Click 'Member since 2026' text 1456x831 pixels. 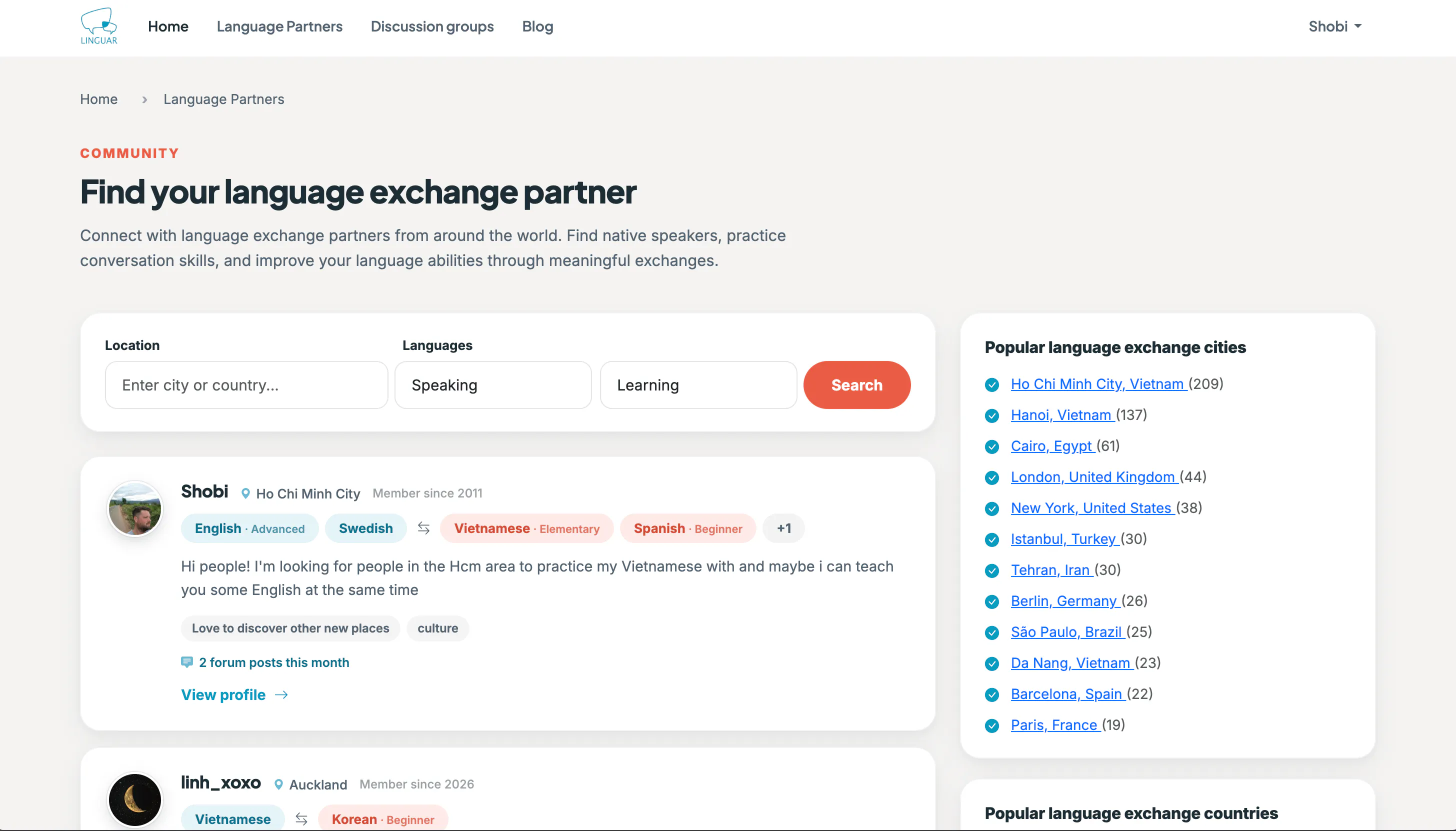(416, 785)
